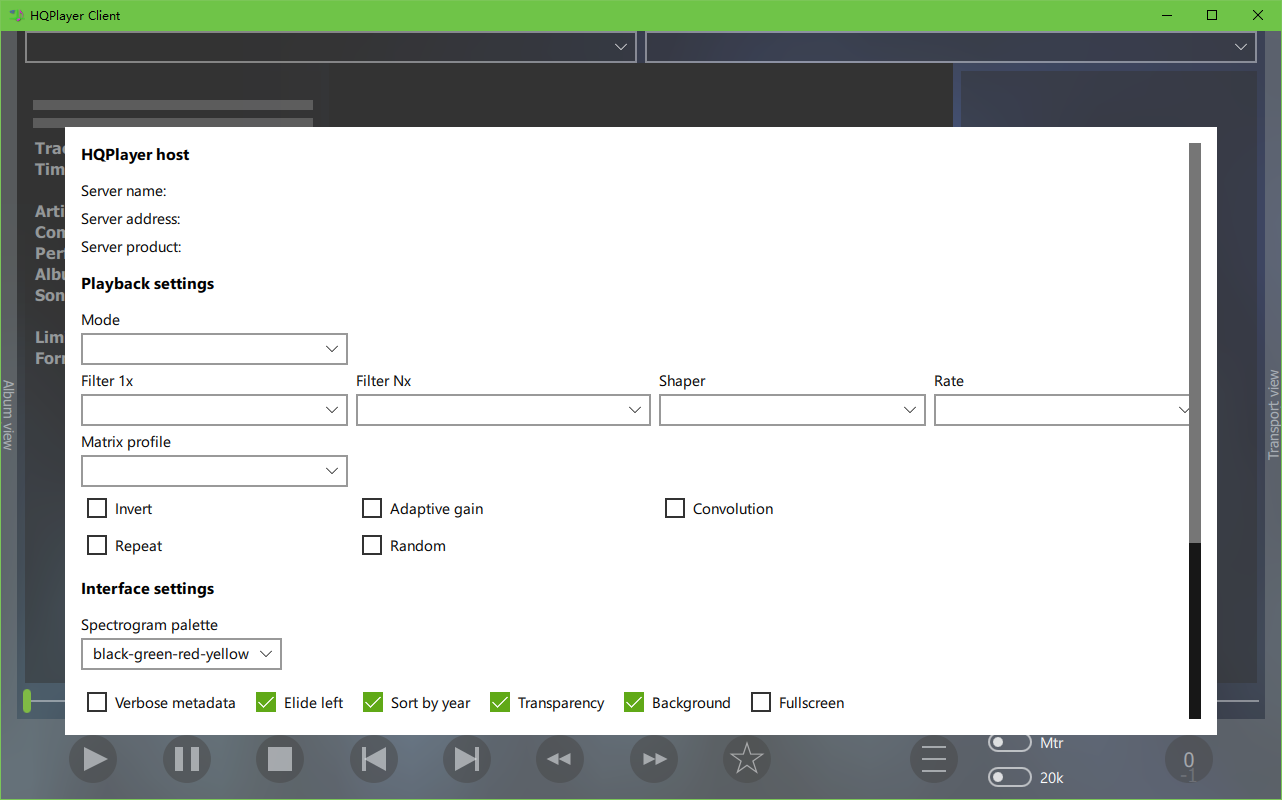Click the 'HQPlayer host' heading
The width and height of the screenshot is (1282, 800).
point(135,155)
